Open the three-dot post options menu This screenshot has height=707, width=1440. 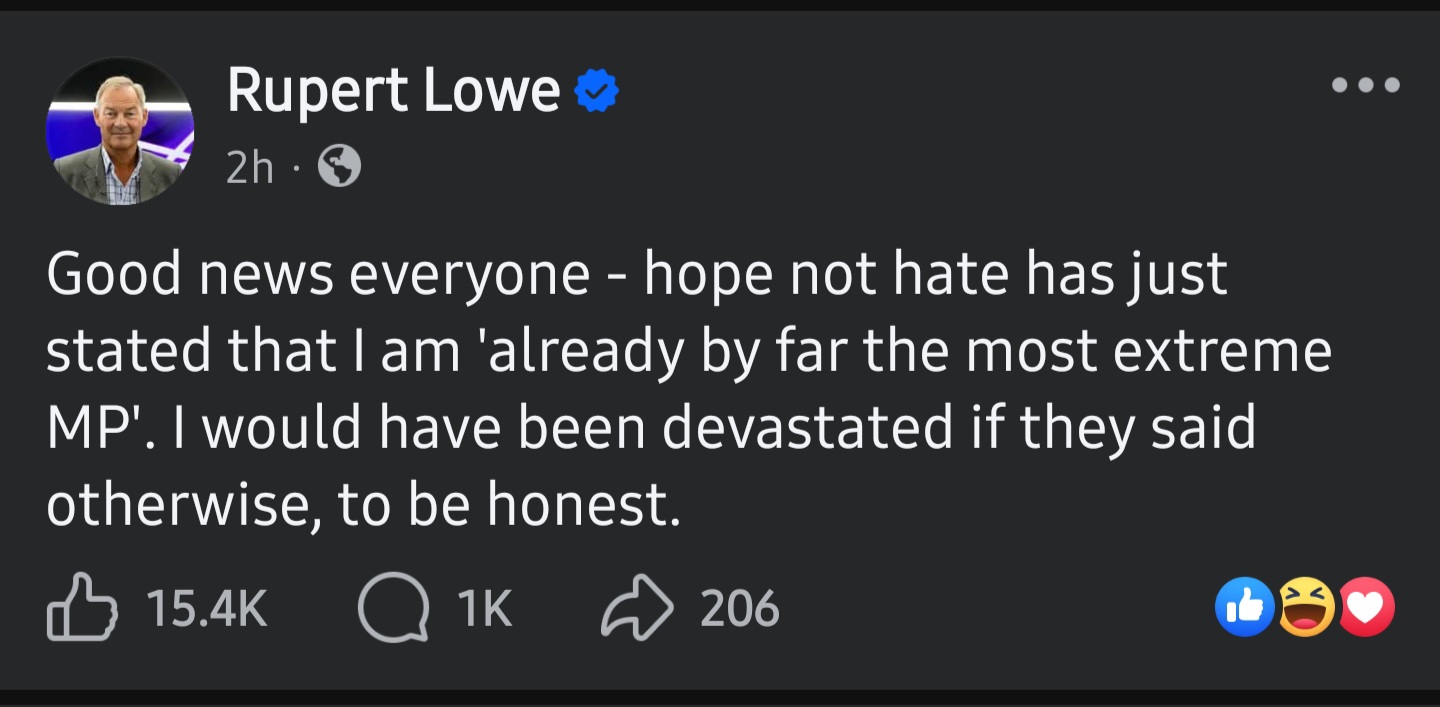(x=1365, y=85)
